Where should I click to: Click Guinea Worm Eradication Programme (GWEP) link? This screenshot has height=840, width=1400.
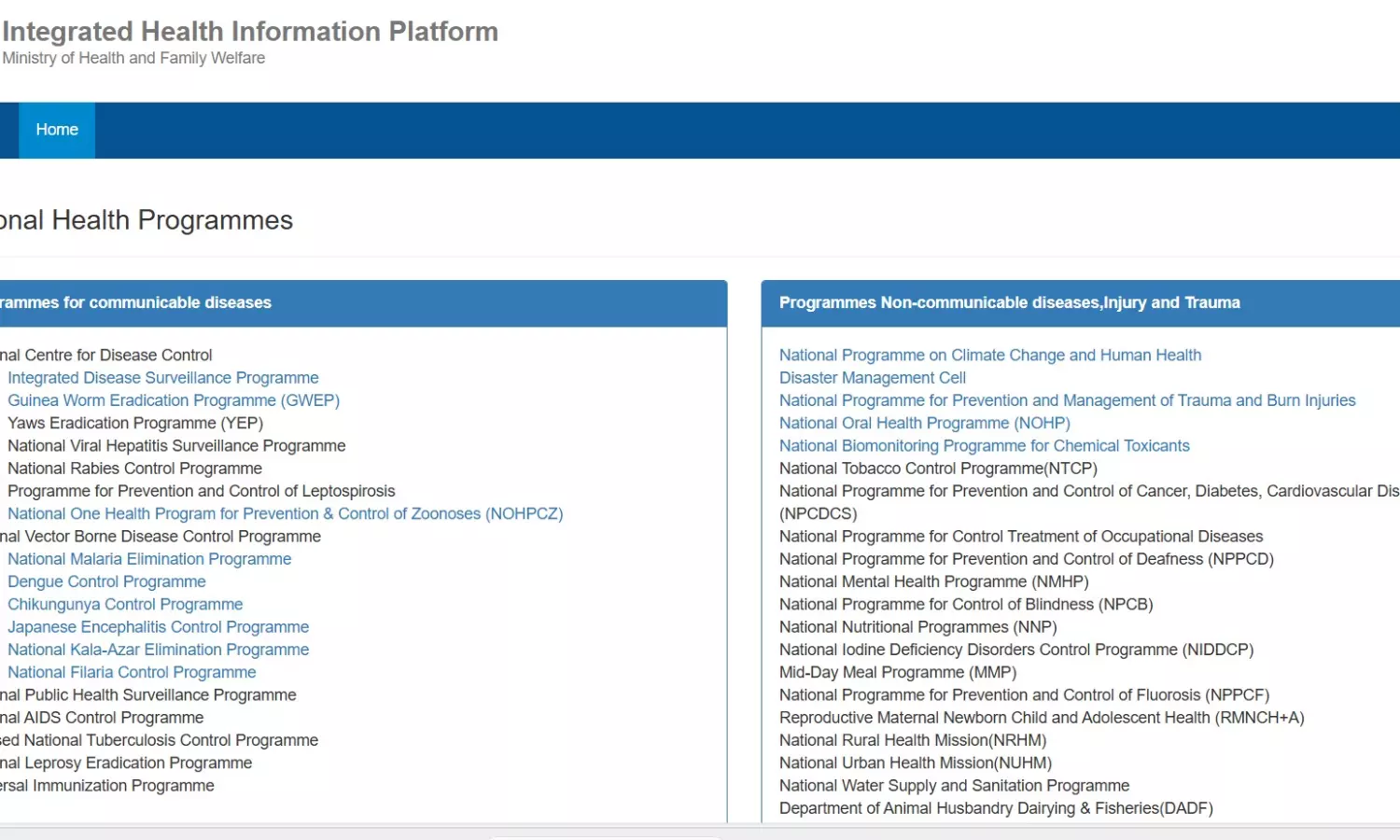click(174, 400)
